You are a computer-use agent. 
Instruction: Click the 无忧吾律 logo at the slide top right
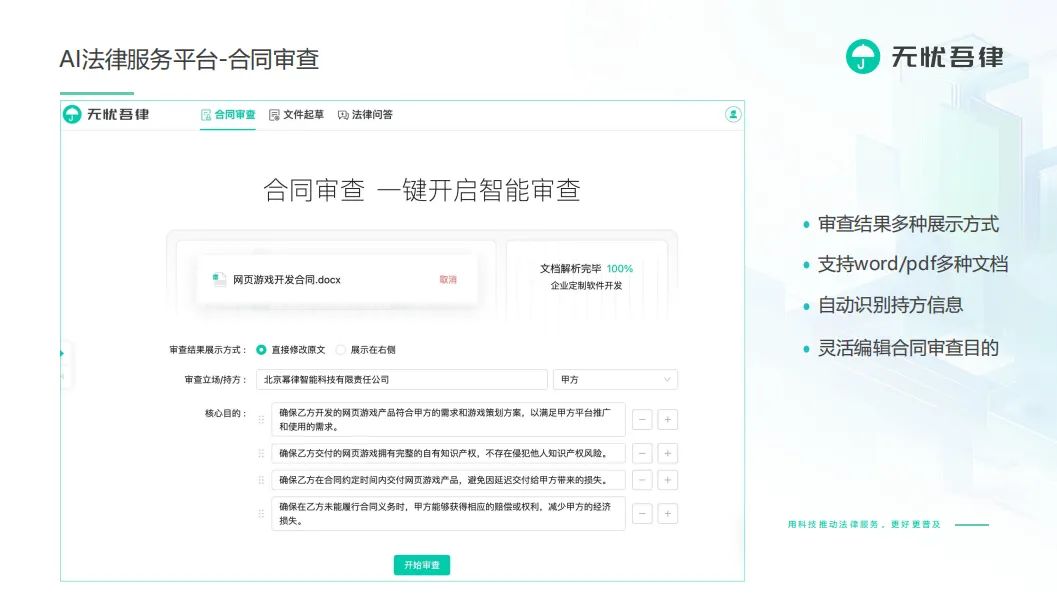860,56
